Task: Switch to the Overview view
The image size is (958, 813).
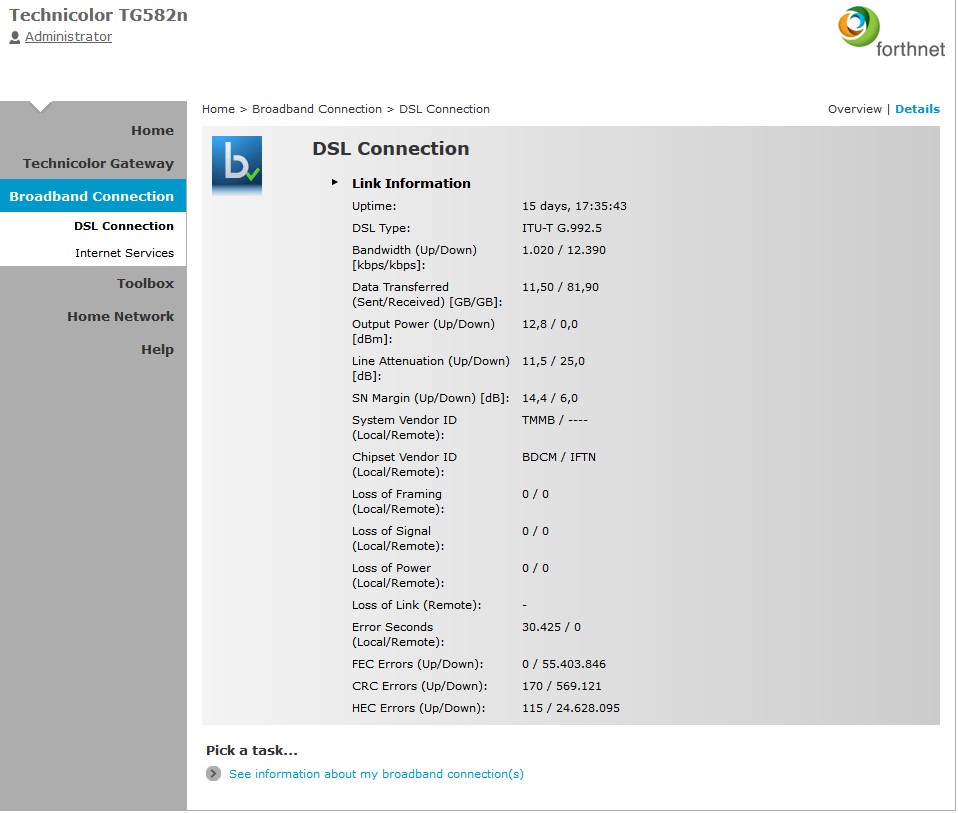Action: [x=854, y=109]
